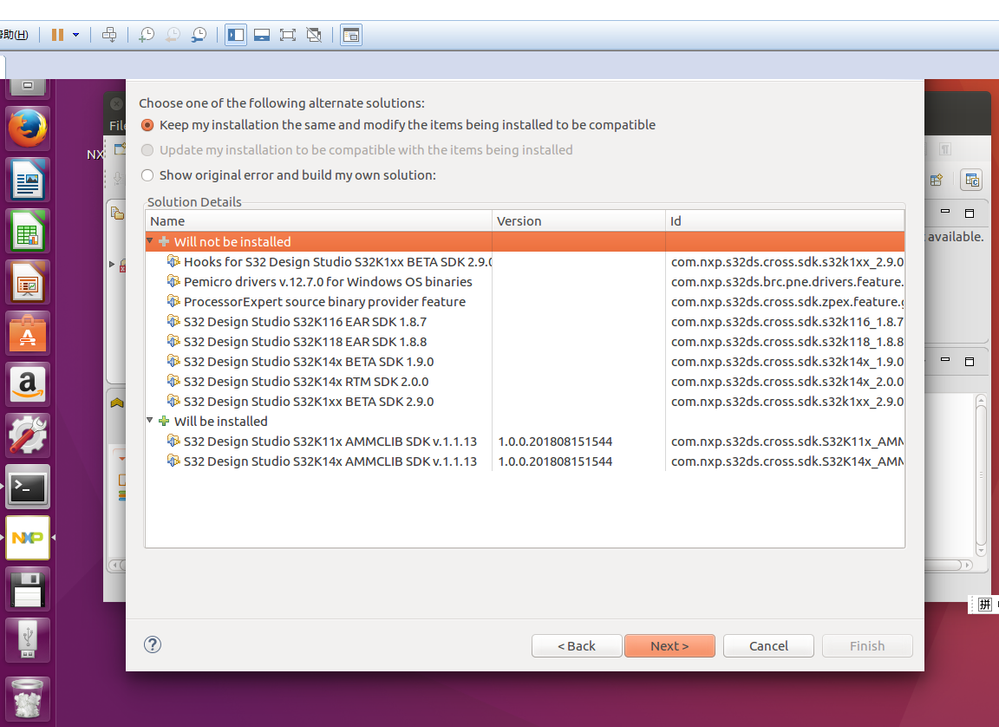Toggle the show library sidebar icon
This screenshot has width=999, height=727.
coord(236,34)
